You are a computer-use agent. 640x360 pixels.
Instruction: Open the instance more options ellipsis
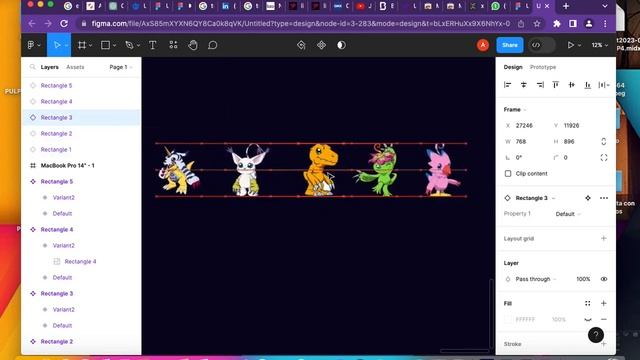[x=604, y=198]
